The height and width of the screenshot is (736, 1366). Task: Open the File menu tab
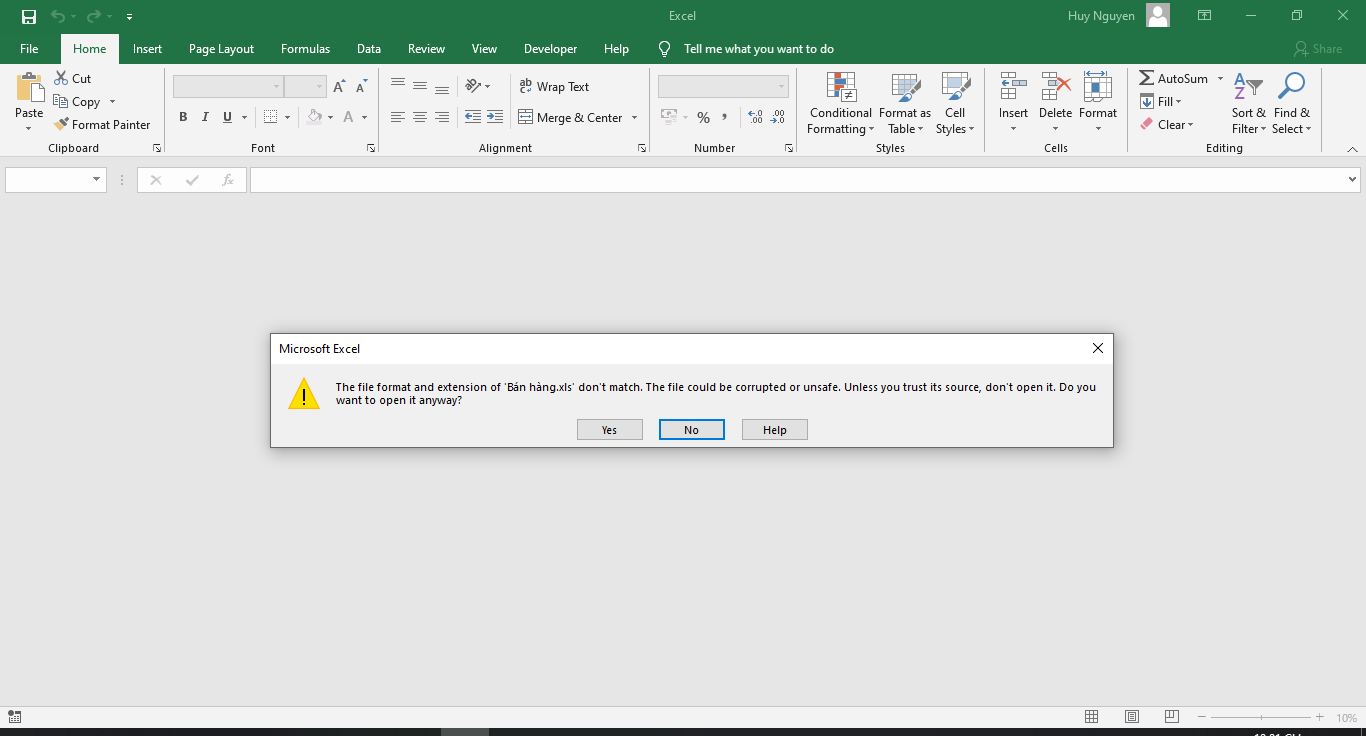click(x=29, y=49)
